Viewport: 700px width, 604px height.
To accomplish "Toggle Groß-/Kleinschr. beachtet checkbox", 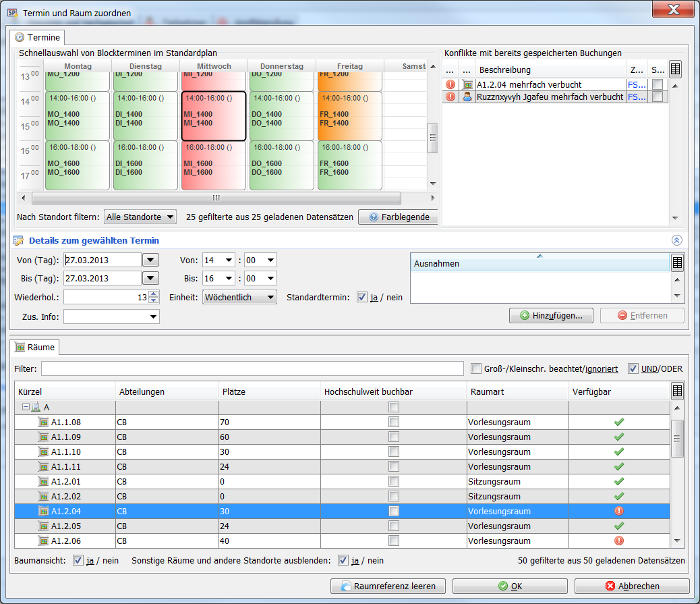I will [x=476, y=368].
